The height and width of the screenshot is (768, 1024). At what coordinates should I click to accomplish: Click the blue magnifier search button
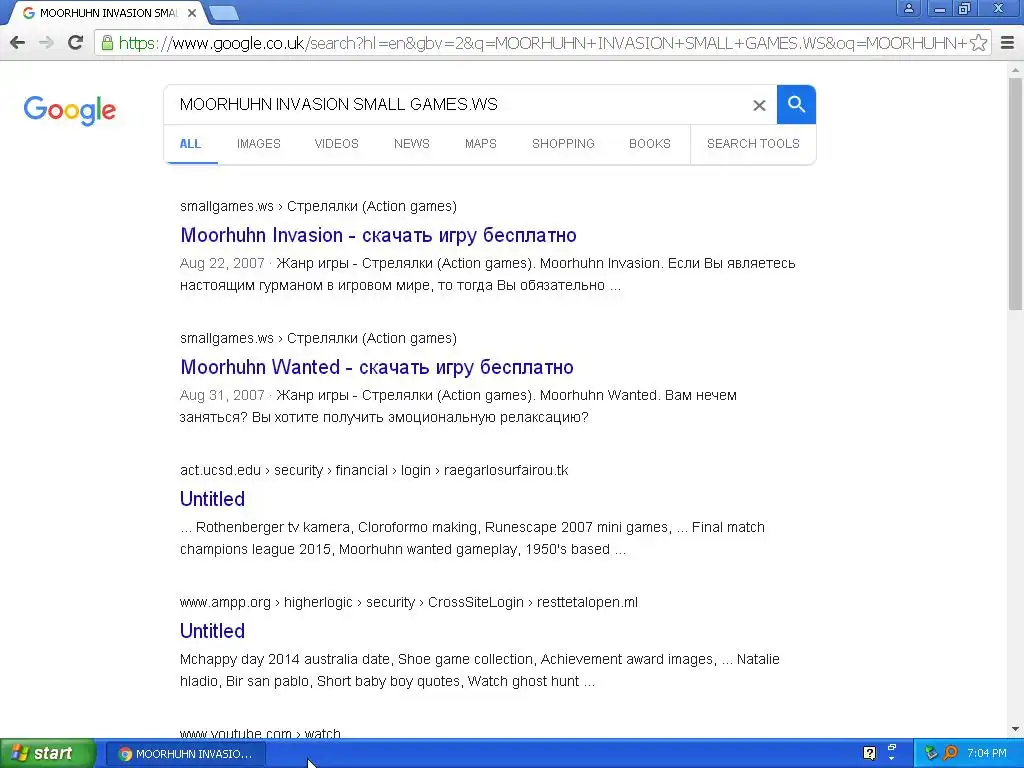[796, 104]
